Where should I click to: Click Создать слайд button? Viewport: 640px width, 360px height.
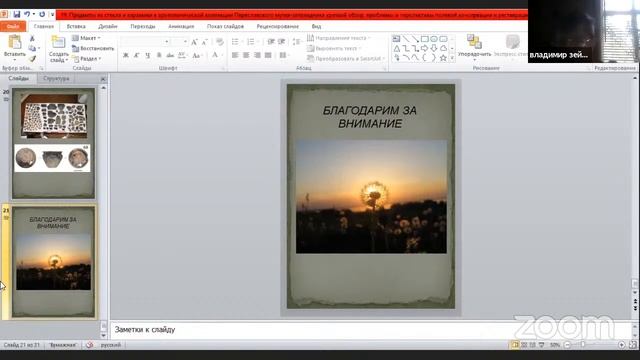click(59, 49)
